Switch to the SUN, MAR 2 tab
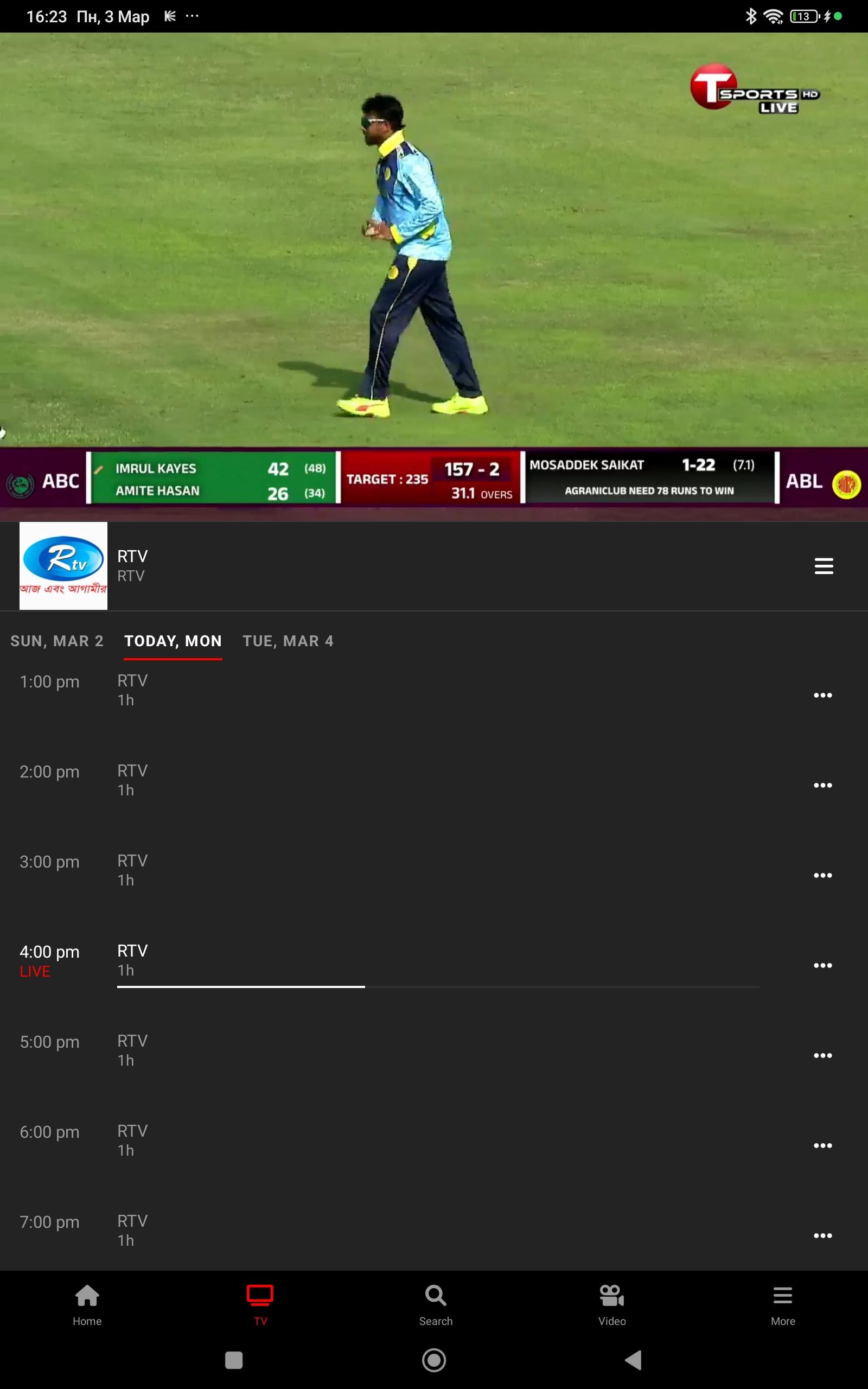868x1389 pixels. coord(57,641)
